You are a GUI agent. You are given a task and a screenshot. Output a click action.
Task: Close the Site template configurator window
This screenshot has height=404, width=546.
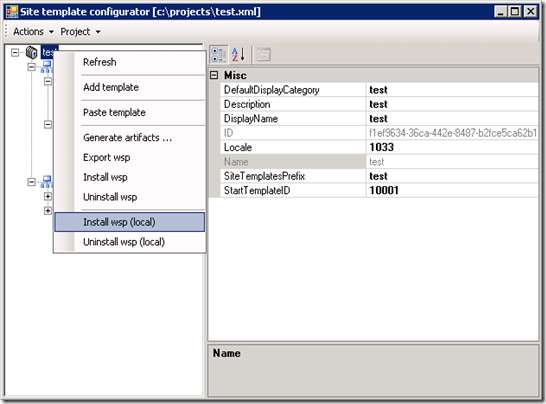tap(530, 12)
